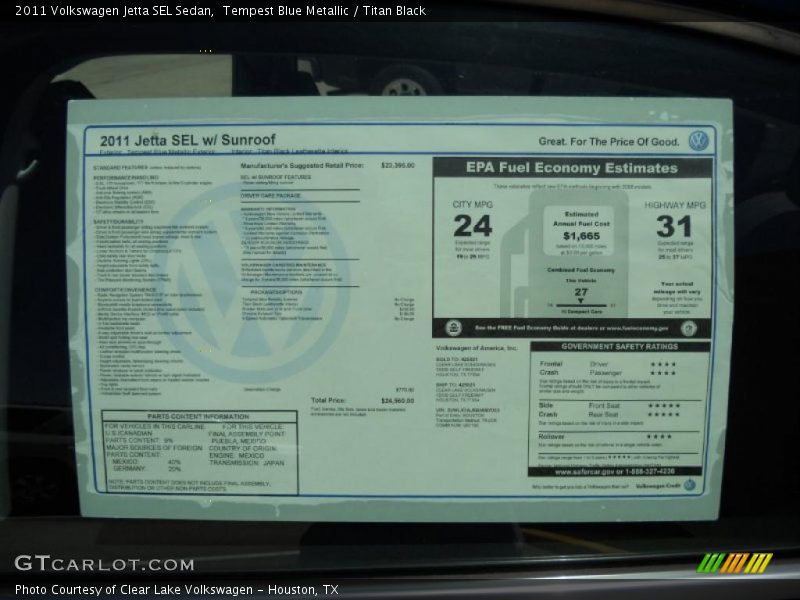The width and height of the screenshot is (800, 600).
Task: Open the Government Safety Ratings header
Action: coord(620,345)
